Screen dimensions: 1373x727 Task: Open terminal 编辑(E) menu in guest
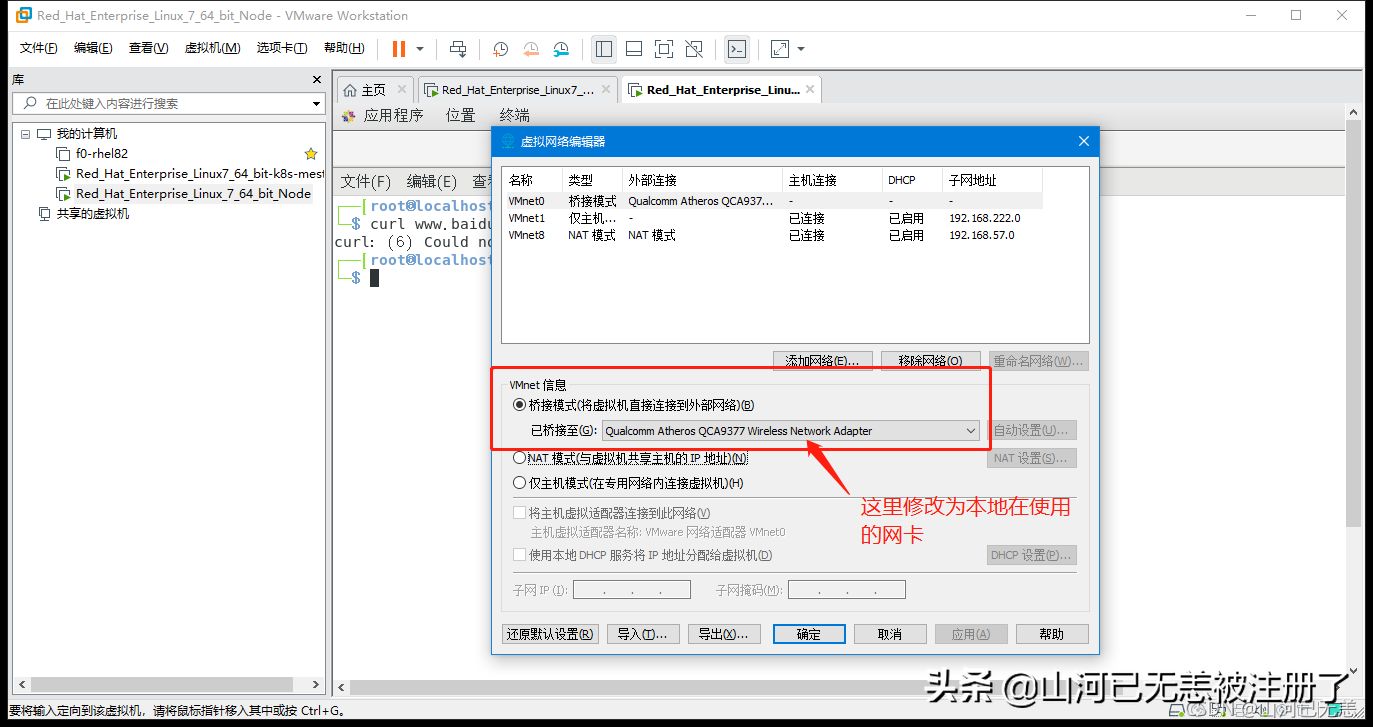(432, 181)
